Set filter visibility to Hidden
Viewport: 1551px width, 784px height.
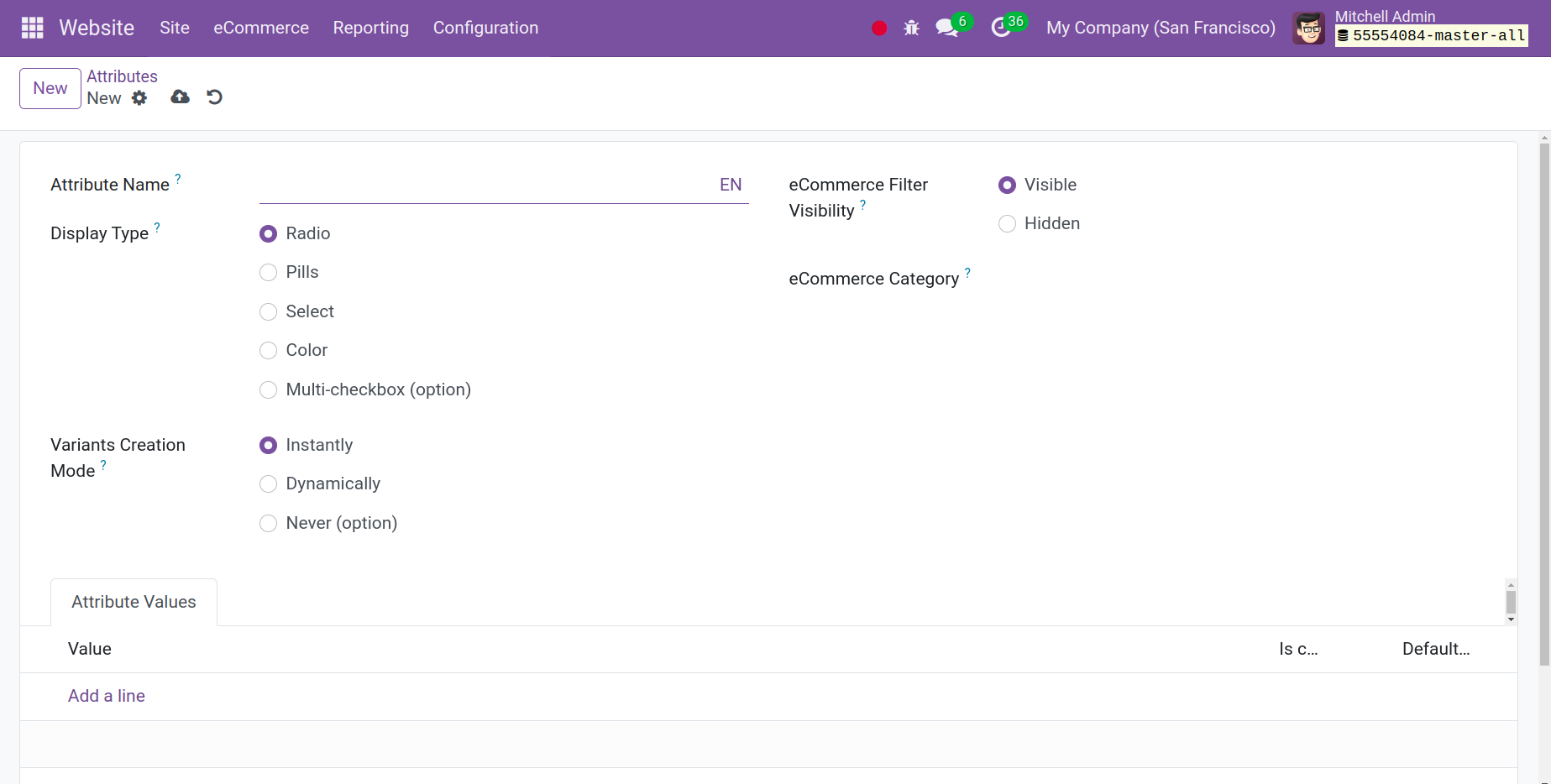click(x=1007, y=223)
